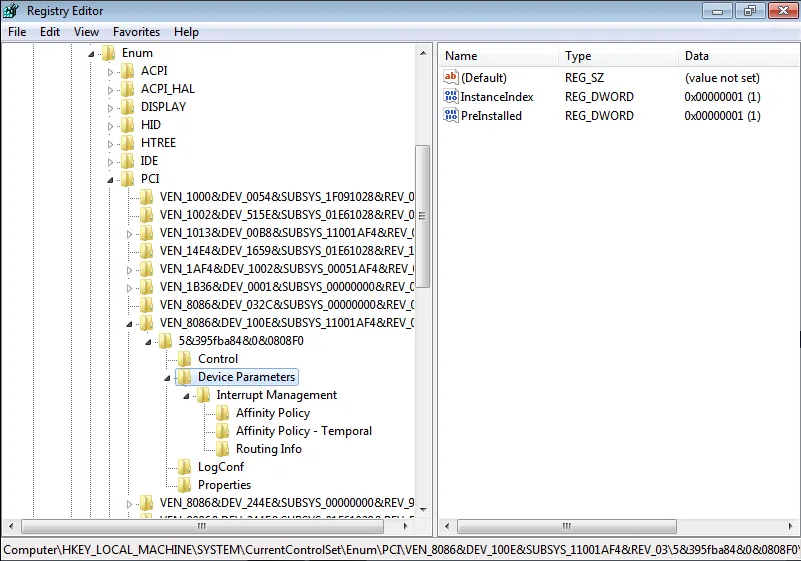Click the (Default) string value icon
The height and width of the screenshot is (561, 801).
tap(451, 78)
